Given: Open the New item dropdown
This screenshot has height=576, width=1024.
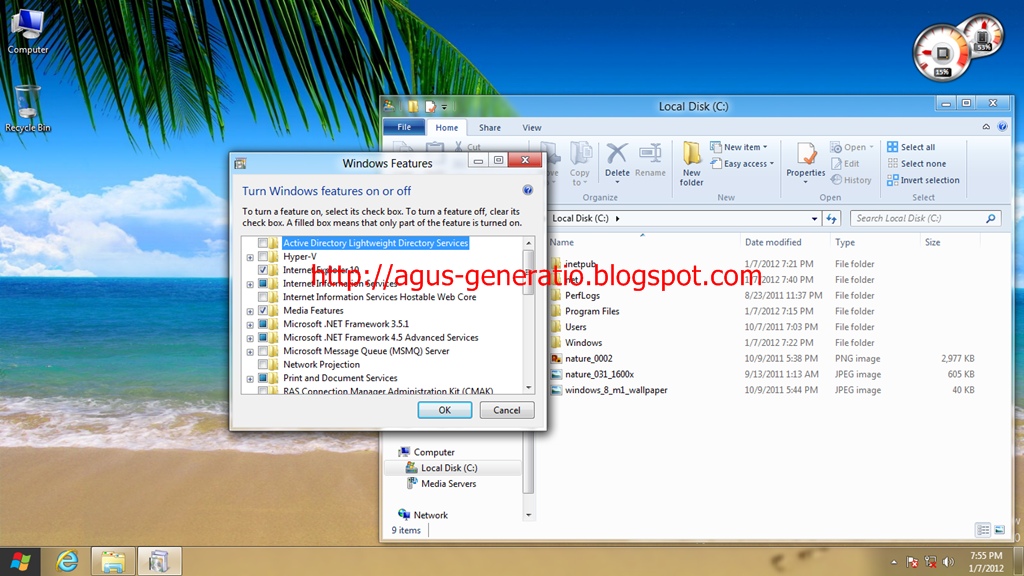Looking at the screenshot, I should 739,147.
